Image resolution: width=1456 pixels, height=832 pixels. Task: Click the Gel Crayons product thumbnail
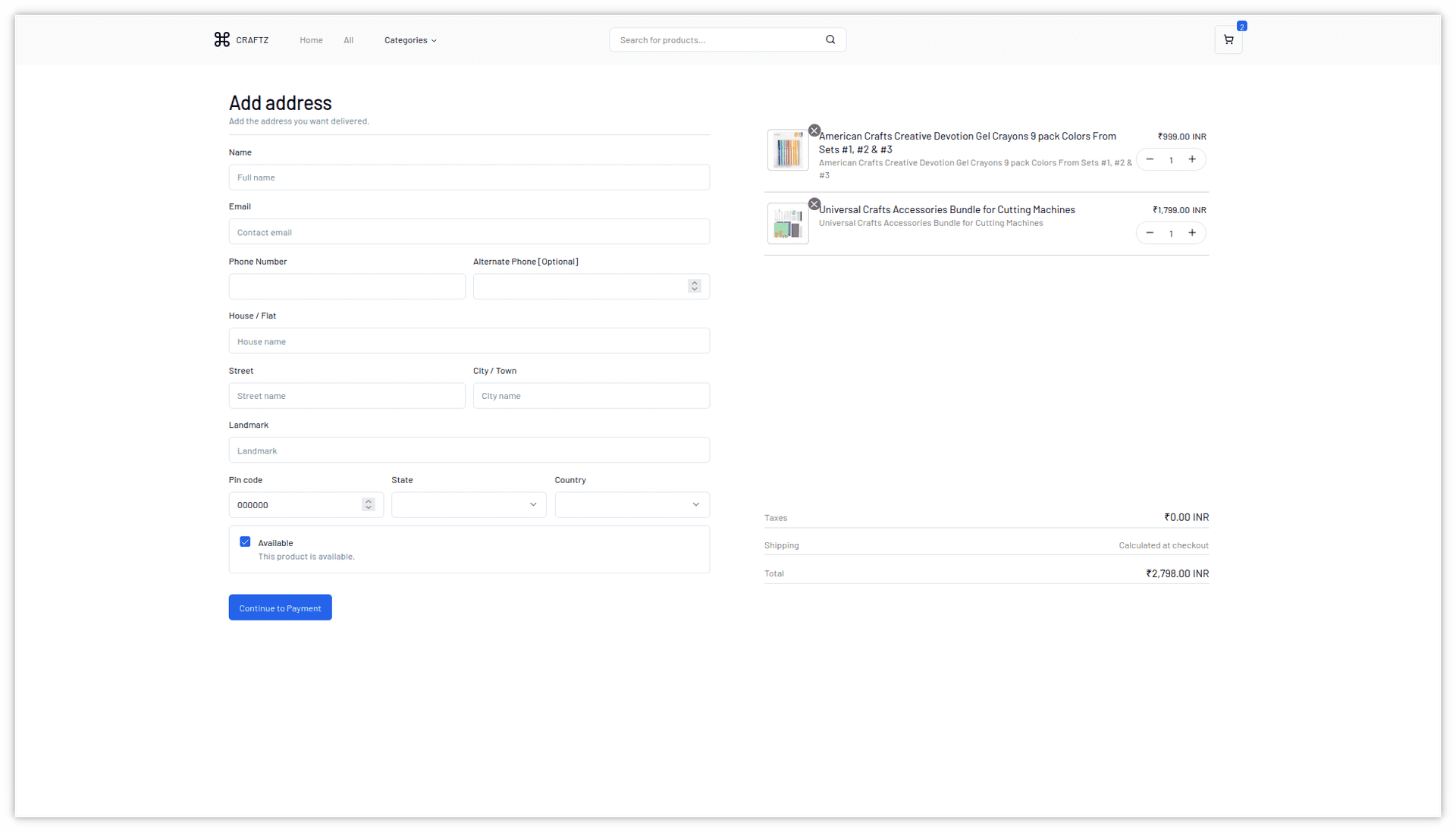(788, 149)
